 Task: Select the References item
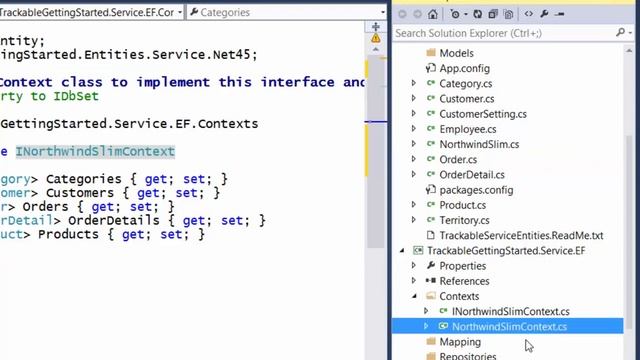coord(464,281)
